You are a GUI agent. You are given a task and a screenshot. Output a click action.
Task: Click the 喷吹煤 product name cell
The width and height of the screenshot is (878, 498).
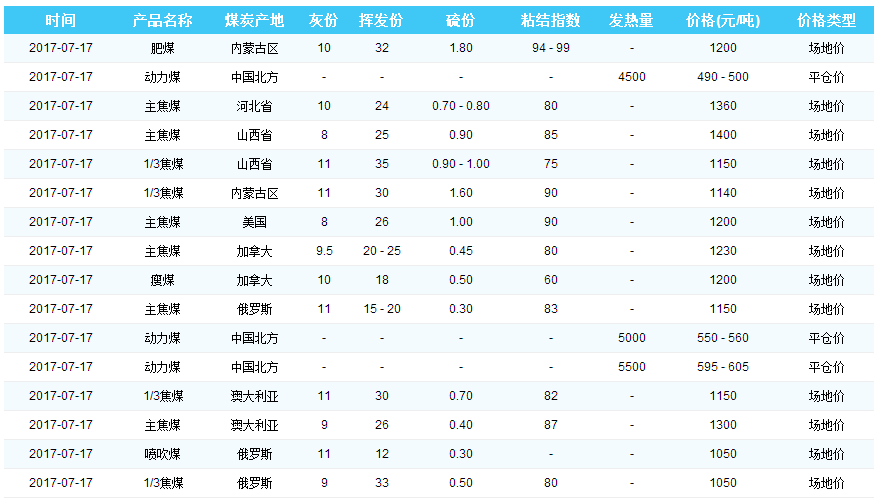162,454
